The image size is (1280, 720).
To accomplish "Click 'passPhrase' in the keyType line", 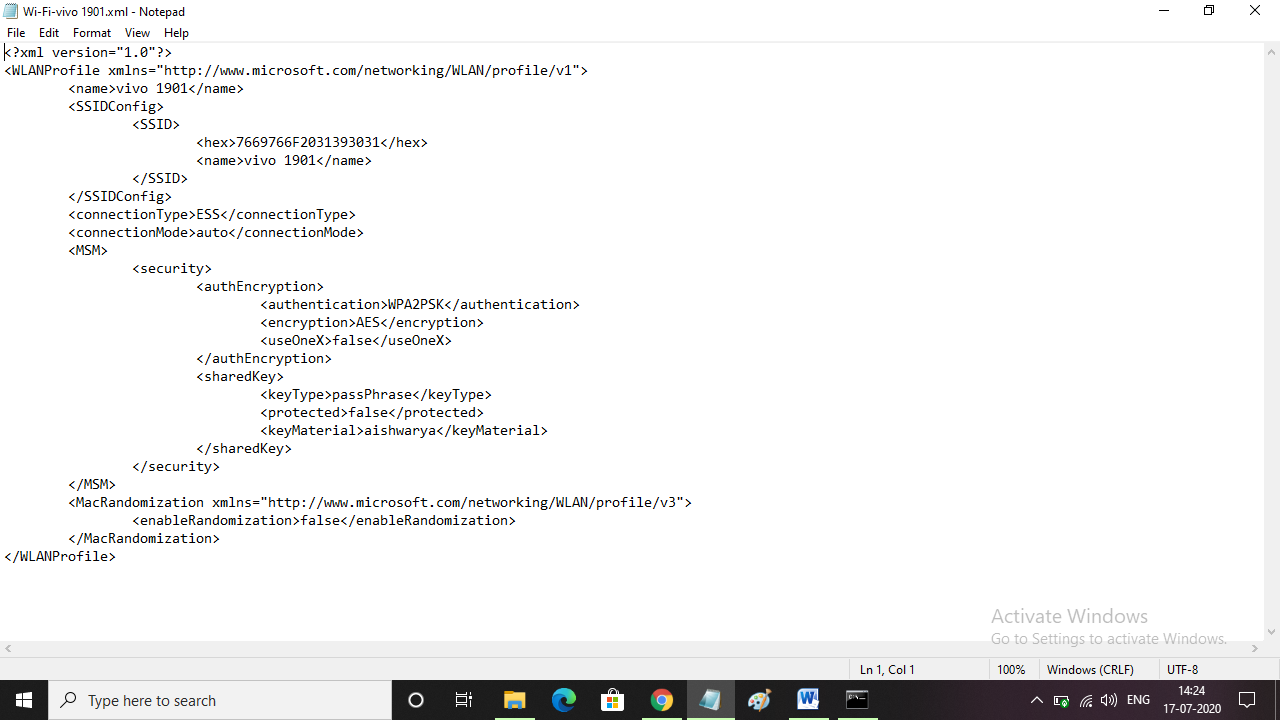I will (x=372, y=394).
